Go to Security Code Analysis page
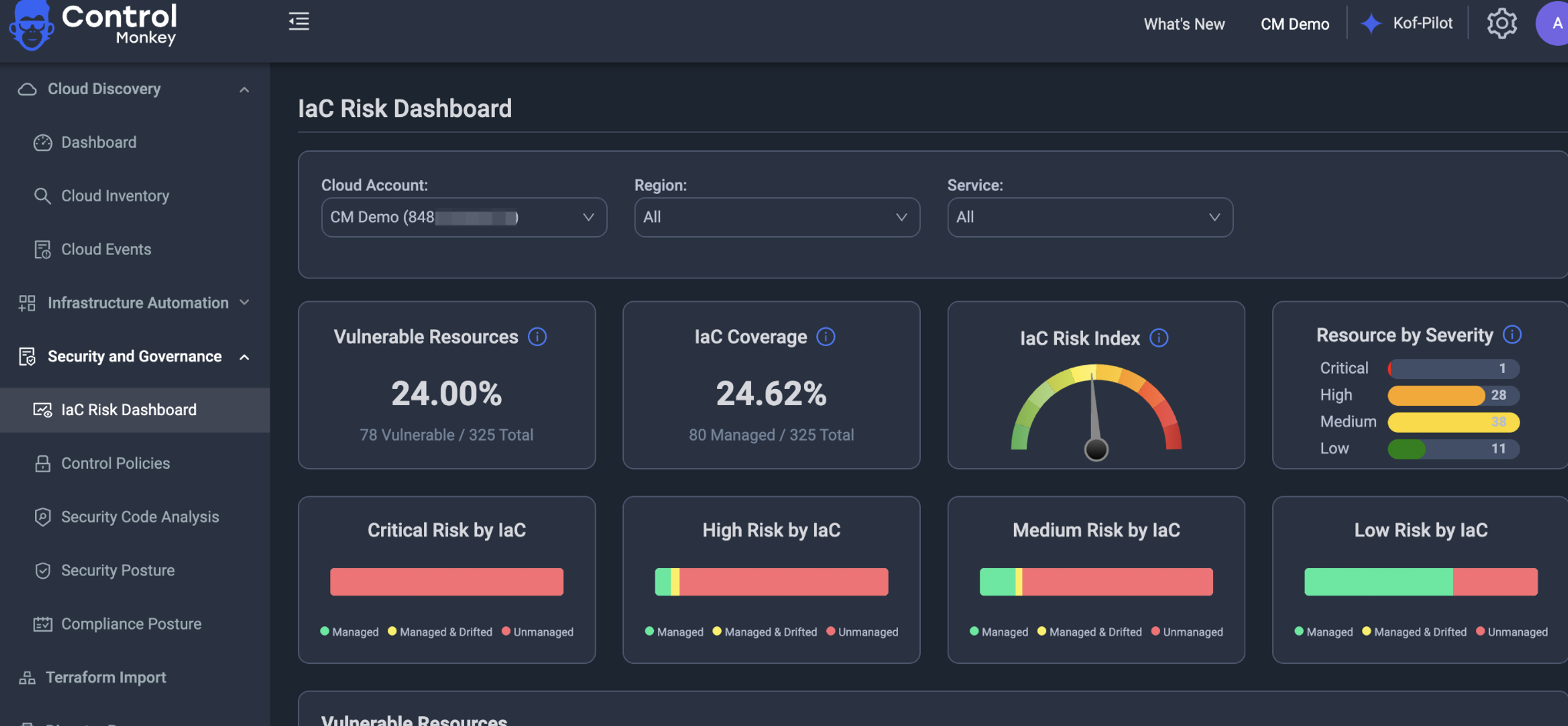Image resolution: width=1568 pixels, height=726 pixels. click(139, 517)
